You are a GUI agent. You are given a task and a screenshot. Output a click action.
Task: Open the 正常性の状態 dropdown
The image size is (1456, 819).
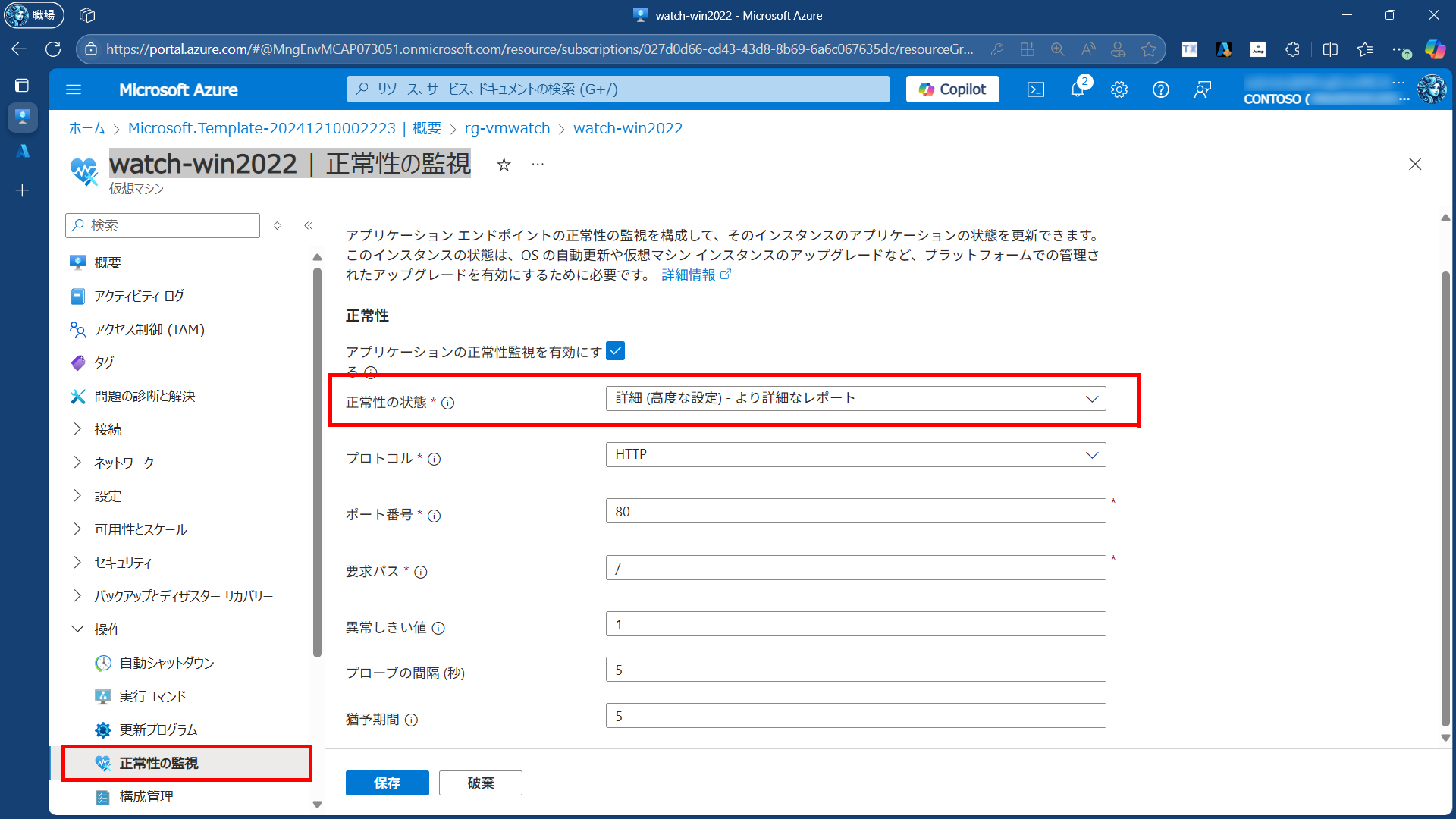point(855,399)
